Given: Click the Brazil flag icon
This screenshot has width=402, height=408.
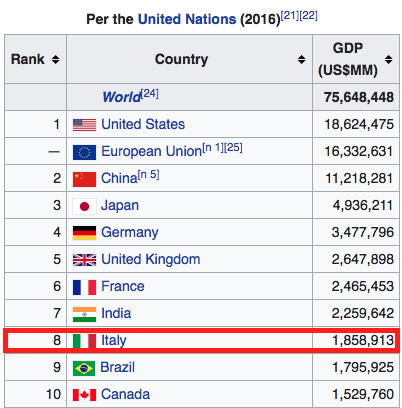Looking at the screenshot, I should point(84,368).
